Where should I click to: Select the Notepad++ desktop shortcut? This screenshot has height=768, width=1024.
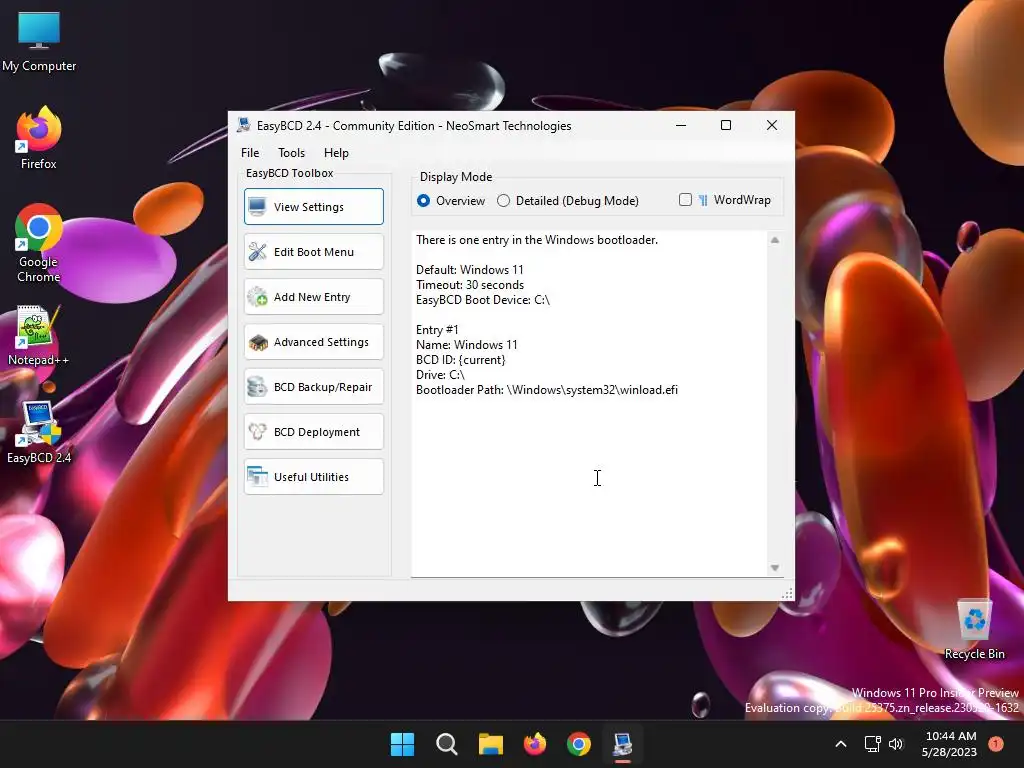pos(39,336)
